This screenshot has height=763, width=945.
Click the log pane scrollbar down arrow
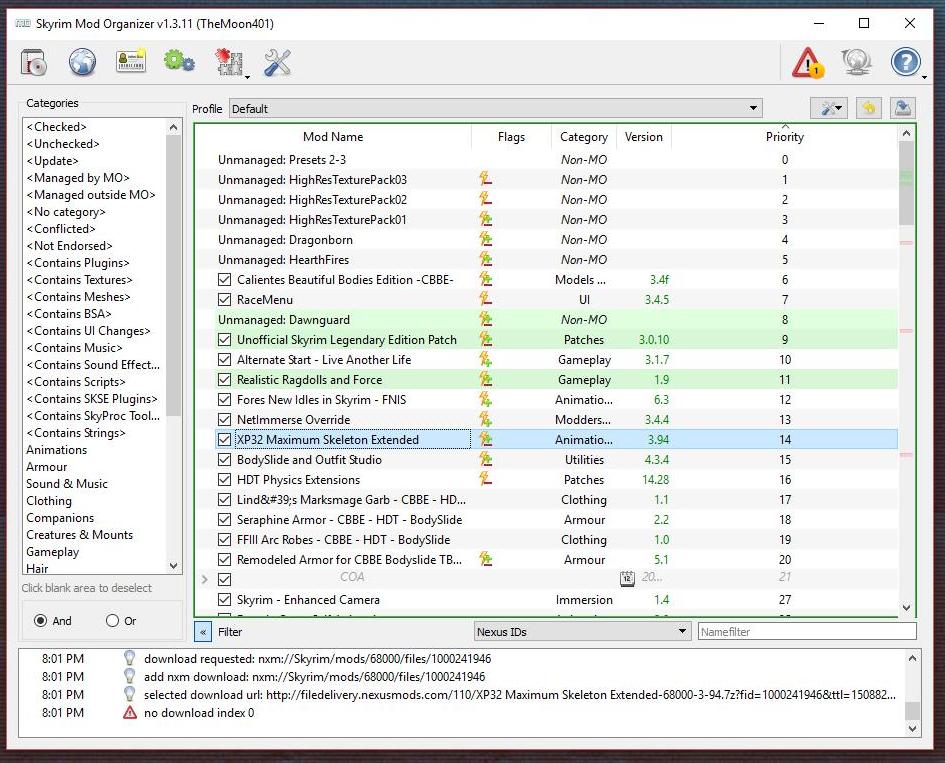click(912, 729)
